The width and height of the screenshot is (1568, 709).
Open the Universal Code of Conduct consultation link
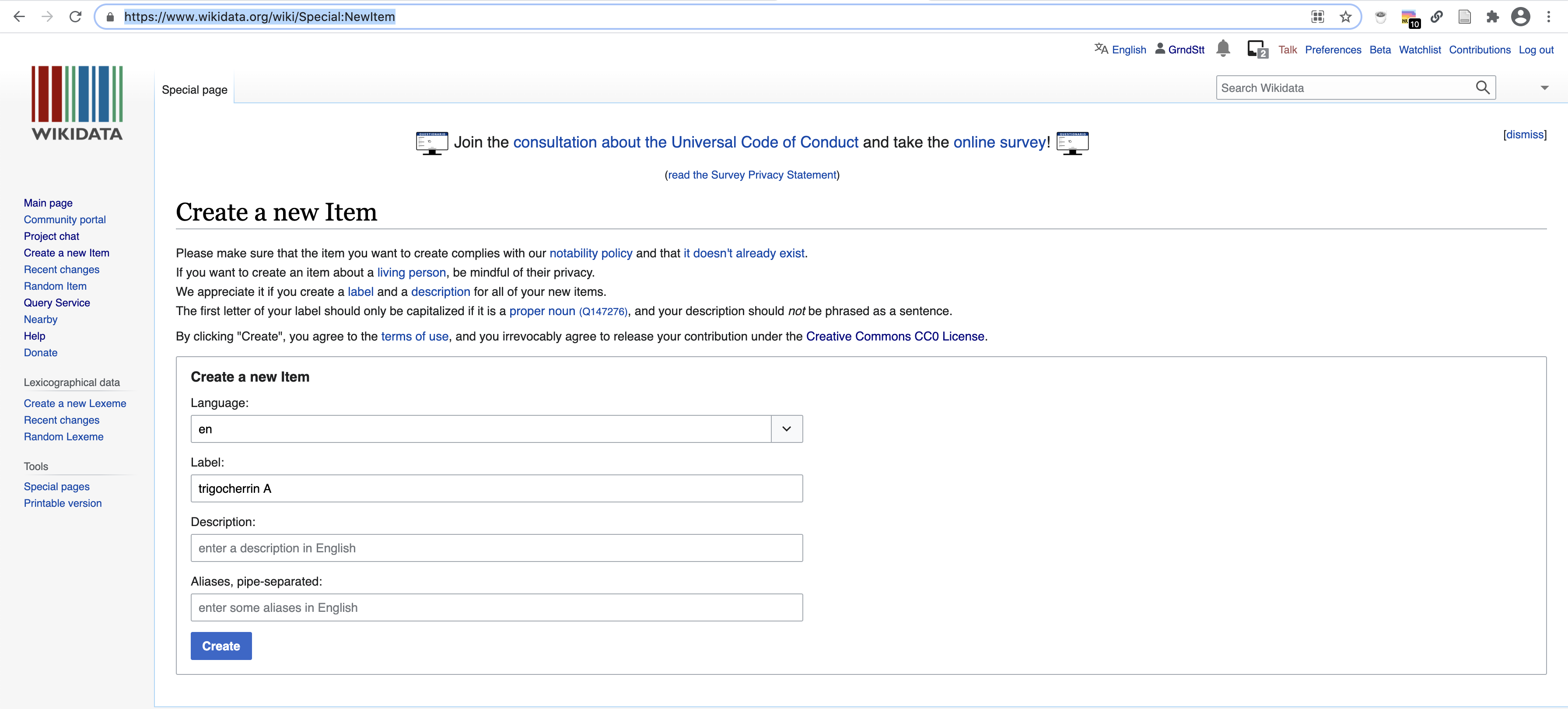[686, 142]
